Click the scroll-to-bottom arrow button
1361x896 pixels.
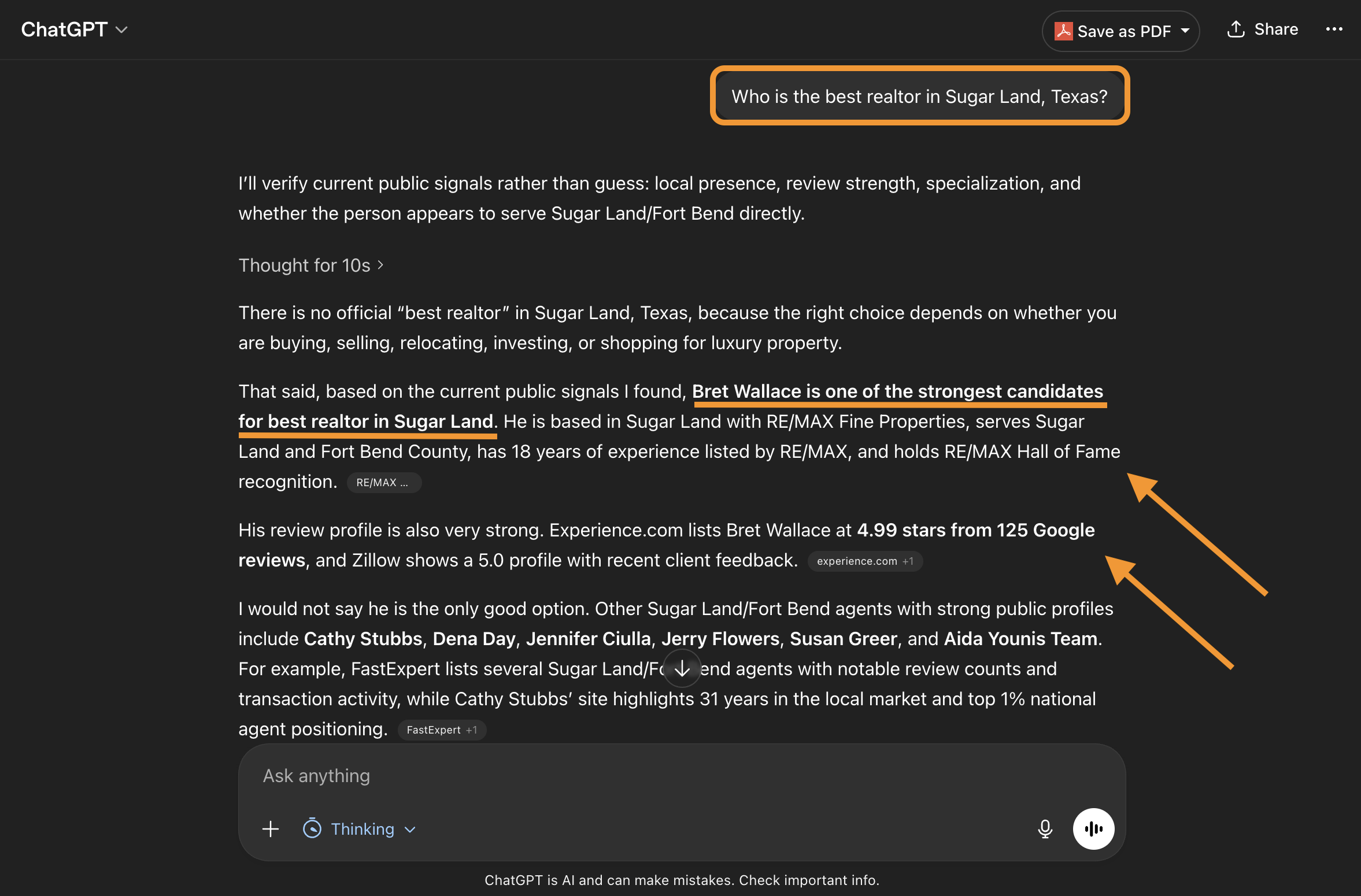click(x=682, y=669)
